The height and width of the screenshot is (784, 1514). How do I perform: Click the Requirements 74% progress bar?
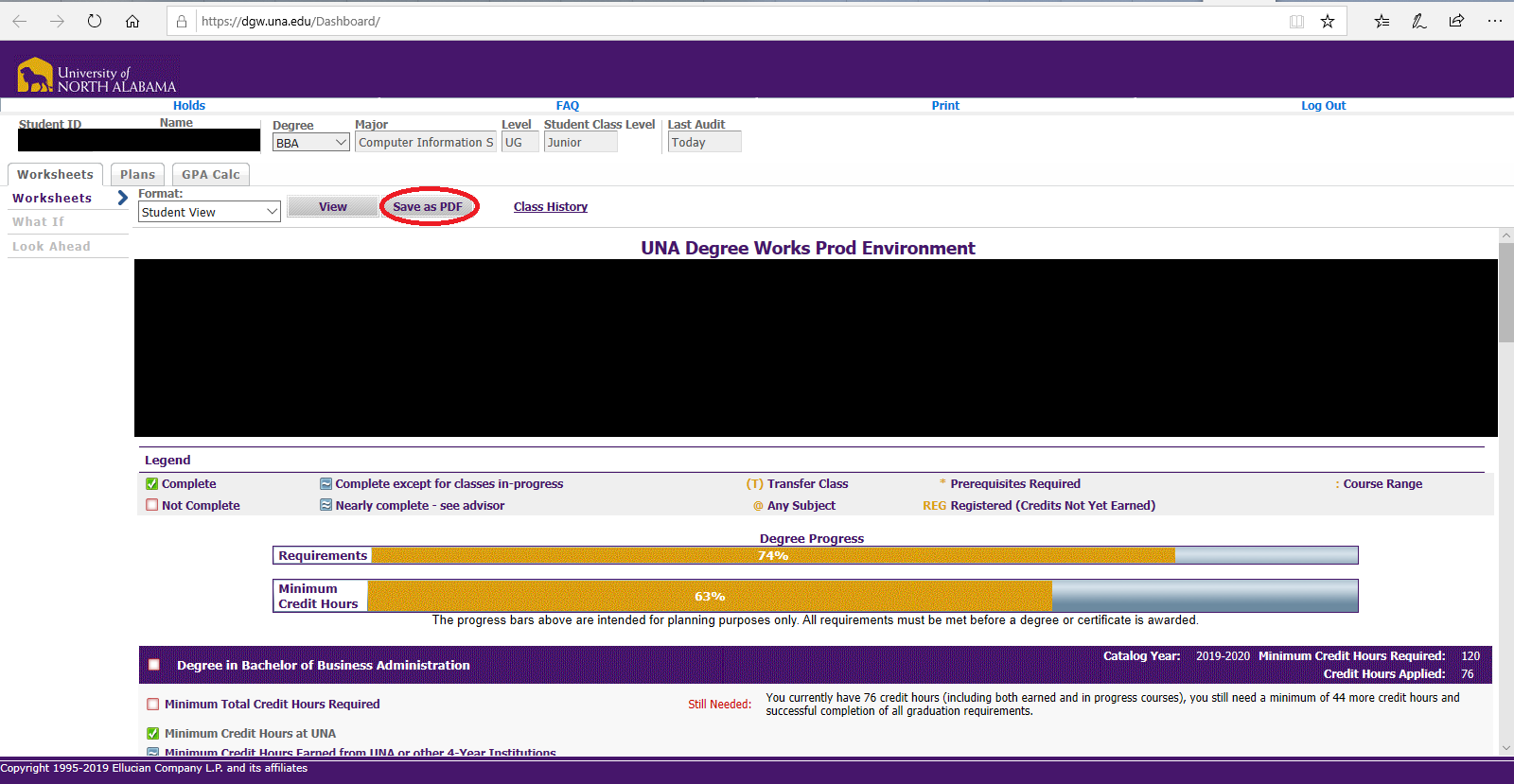771,555
